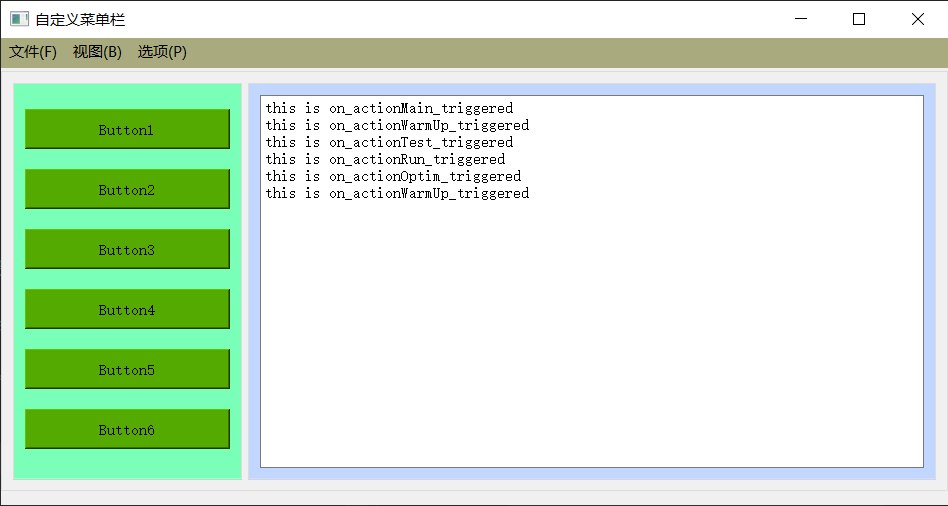Minimize the 自定义菜单栏 window
The width and height of the screenshot is (948, 506).
pos(801,19)
